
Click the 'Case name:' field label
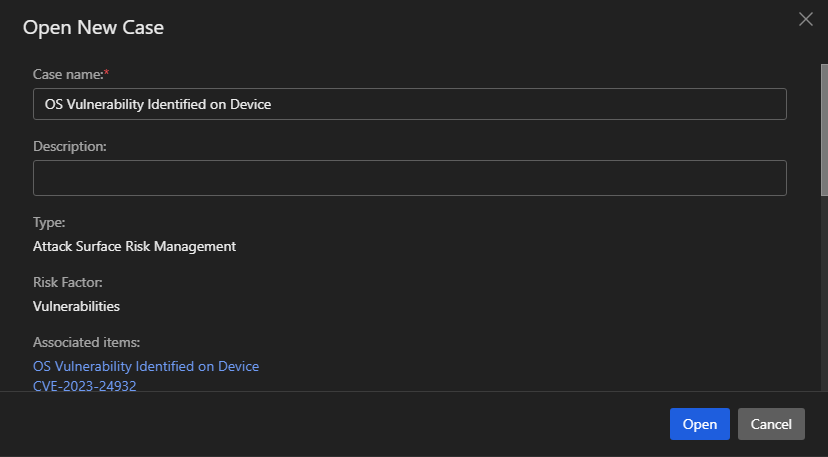tap(67, 73)
